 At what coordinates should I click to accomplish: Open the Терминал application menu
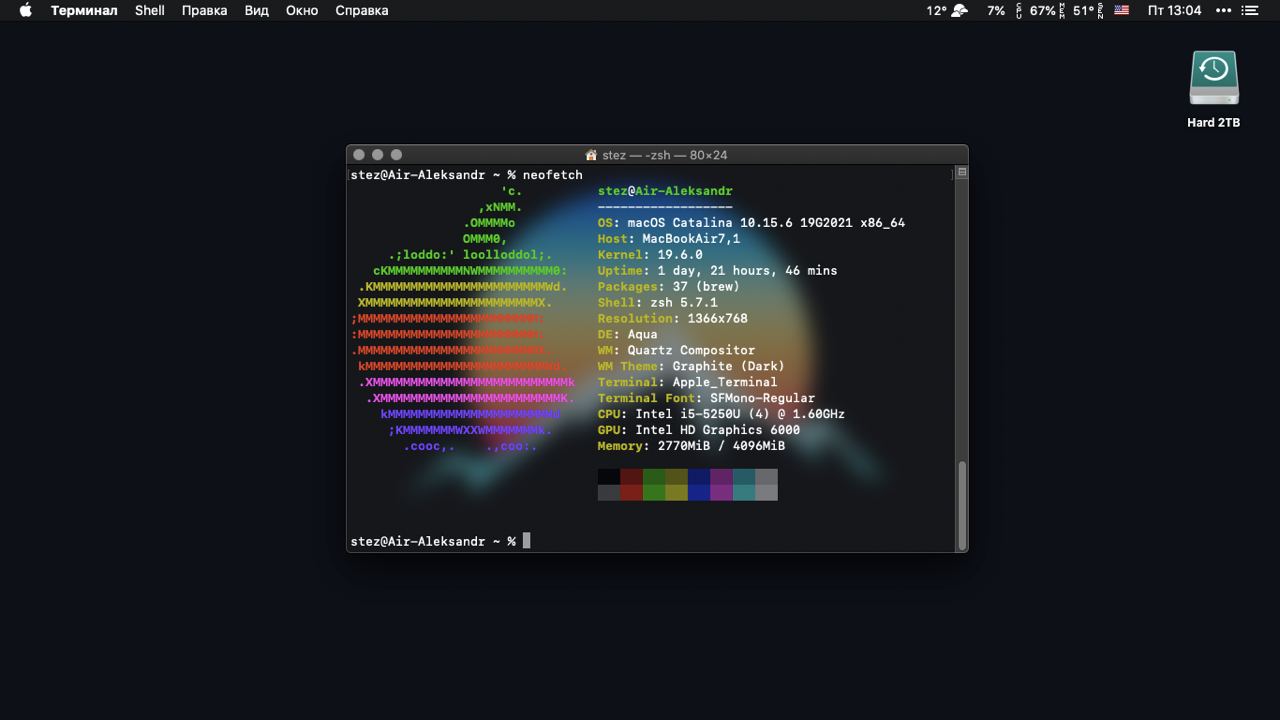pos(84,10)
